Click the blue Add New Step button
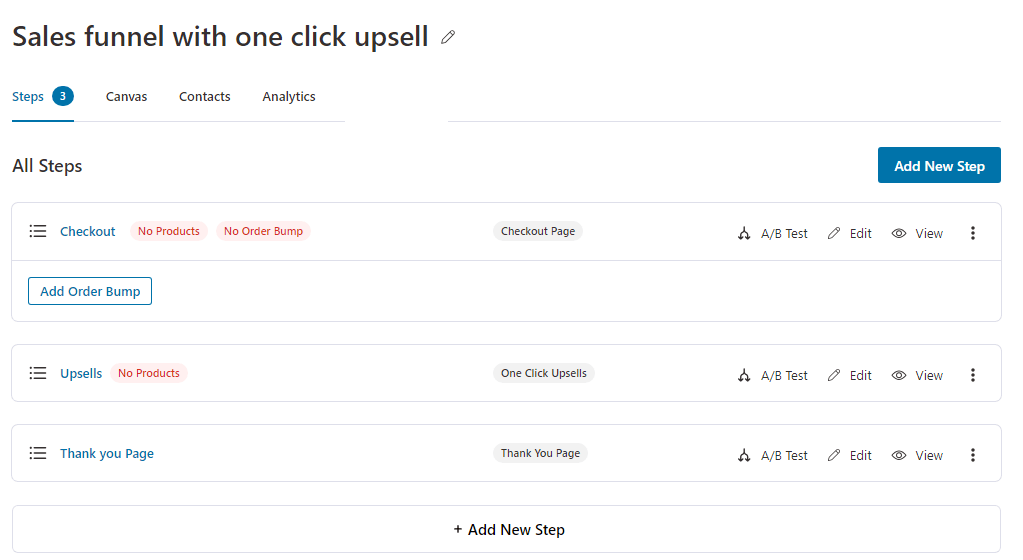This screenshot has height=560, width=1023. point(939,165)
